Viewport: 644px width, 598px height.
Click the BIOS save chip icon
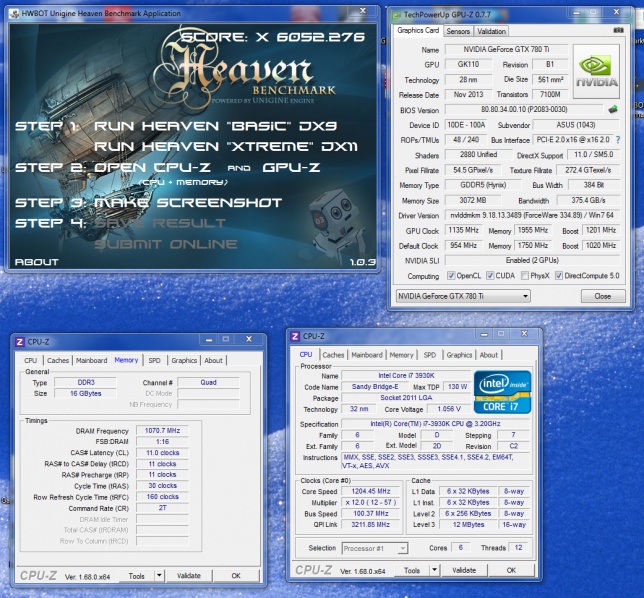612,109
